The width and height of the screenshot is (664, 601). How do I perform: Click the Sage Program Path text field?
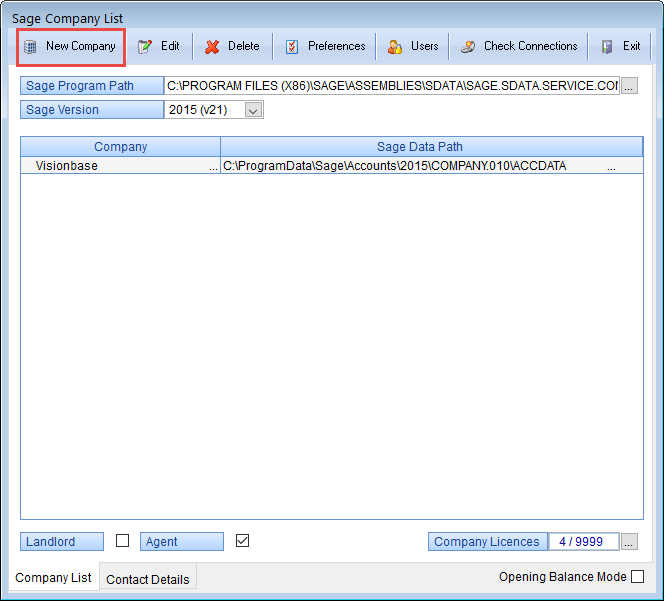pos(392,86)
